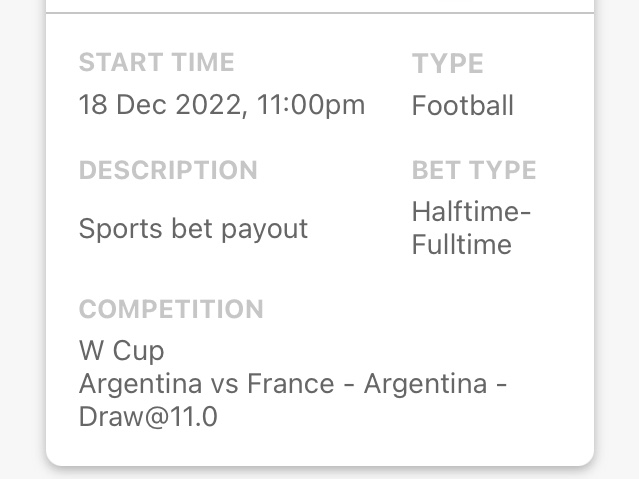
Task: Click the START TIME heading
Action: 157,62
